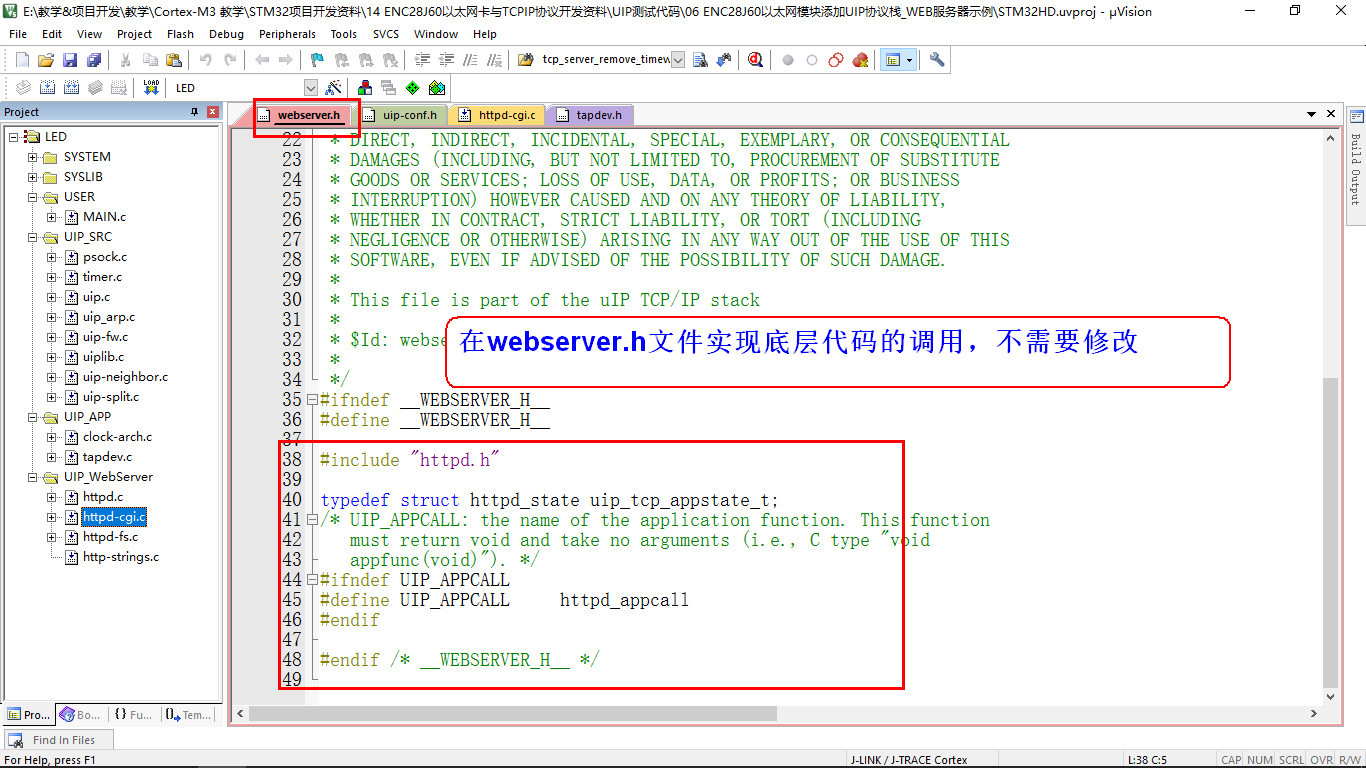Image resolution: width=1366 pixels, height=768 pixels.
Task: Expand the SYSTEM folder in project tree
Action: click(x=33, y=157)
